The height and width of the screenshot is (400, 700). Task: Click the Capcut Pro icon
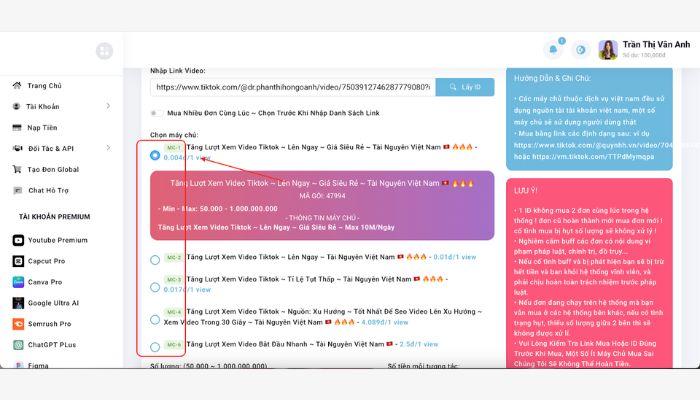tap(18, 261)
